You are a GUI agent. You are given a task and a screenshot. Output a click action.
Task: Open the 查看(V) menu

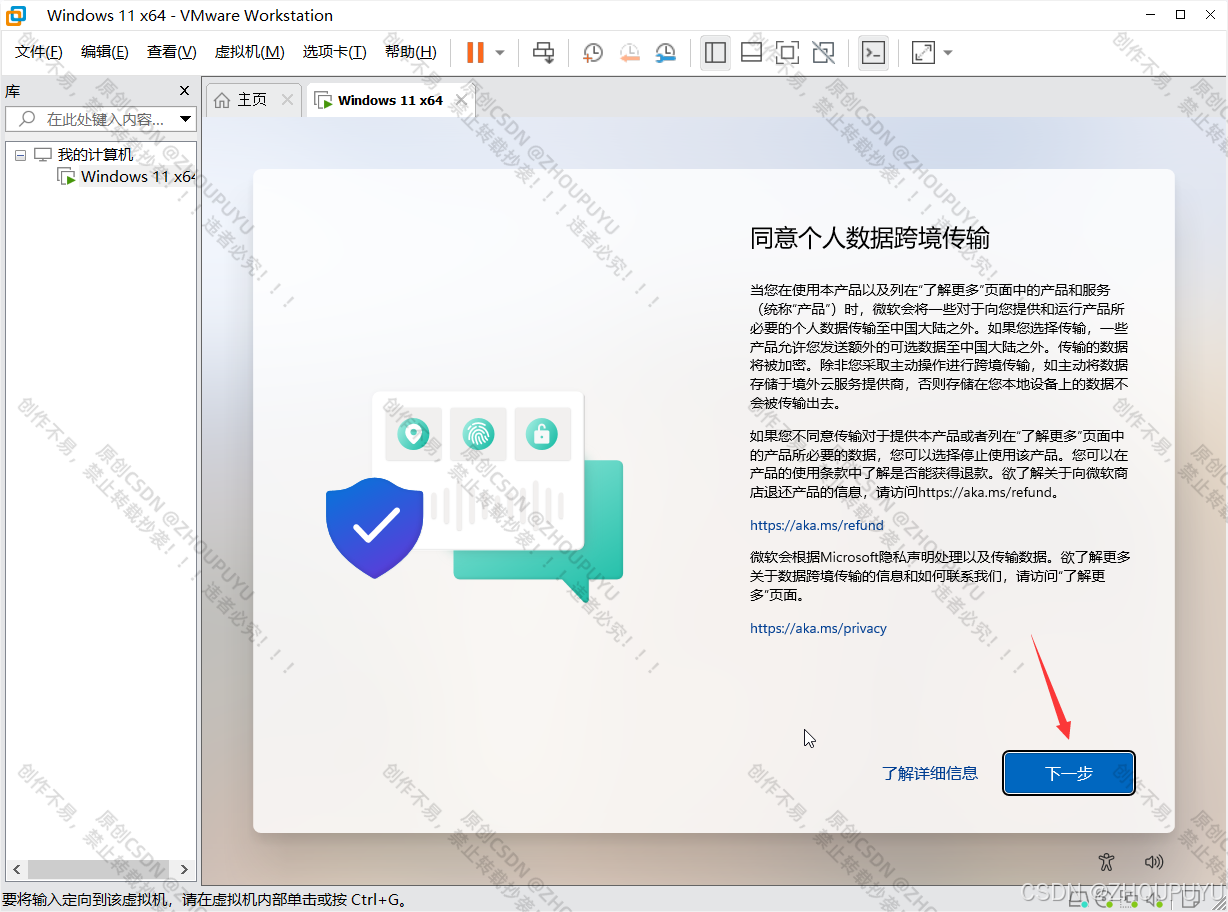tap(171, 52)
